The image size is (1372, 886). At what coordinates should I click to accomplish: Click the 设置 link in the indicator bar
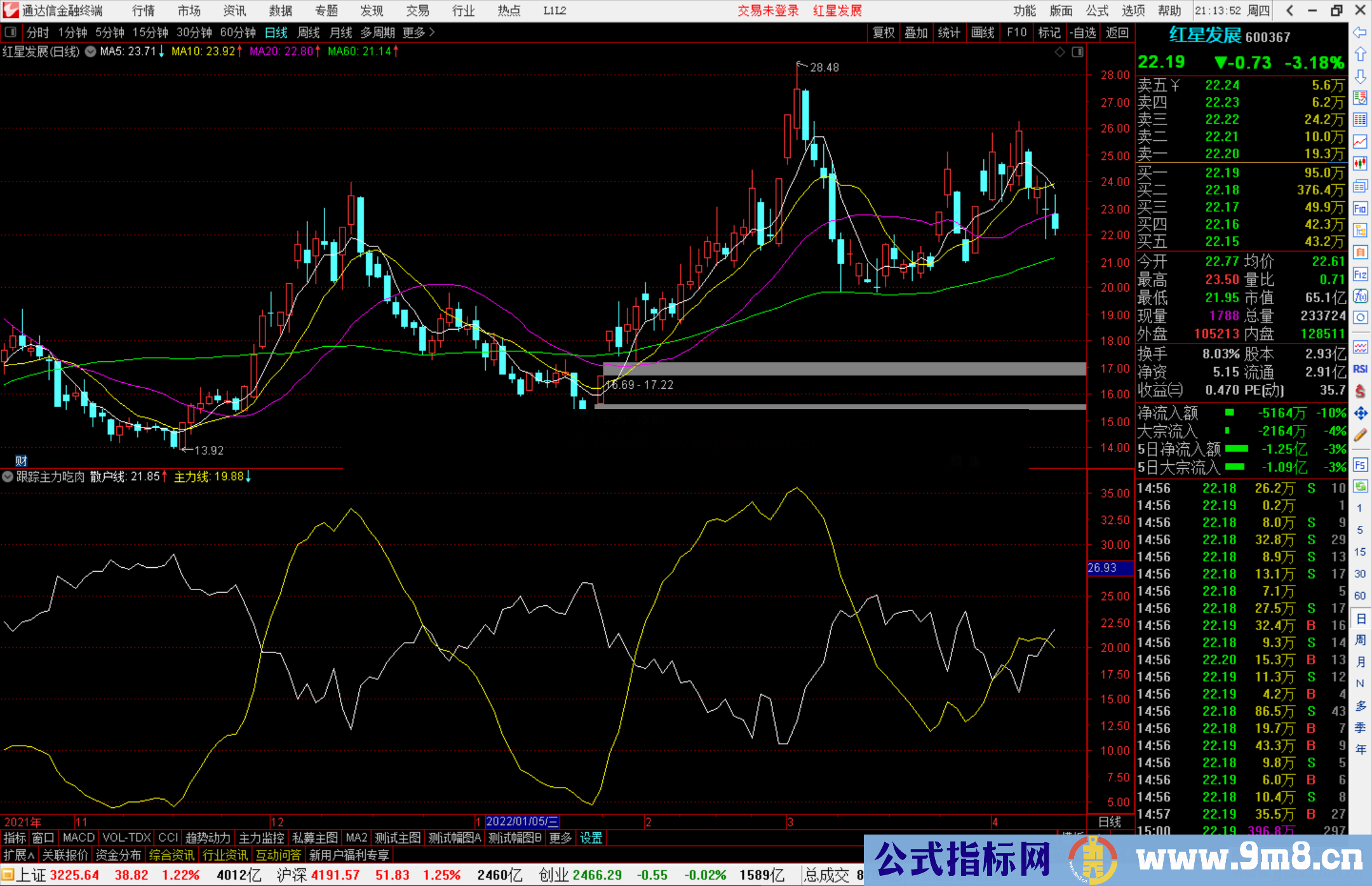pos(591,838)
